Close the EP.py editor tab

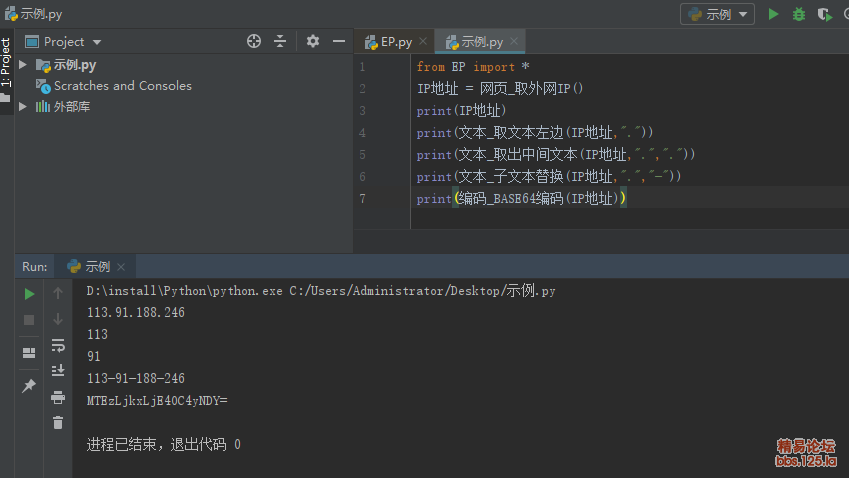(x=423, y=41)
